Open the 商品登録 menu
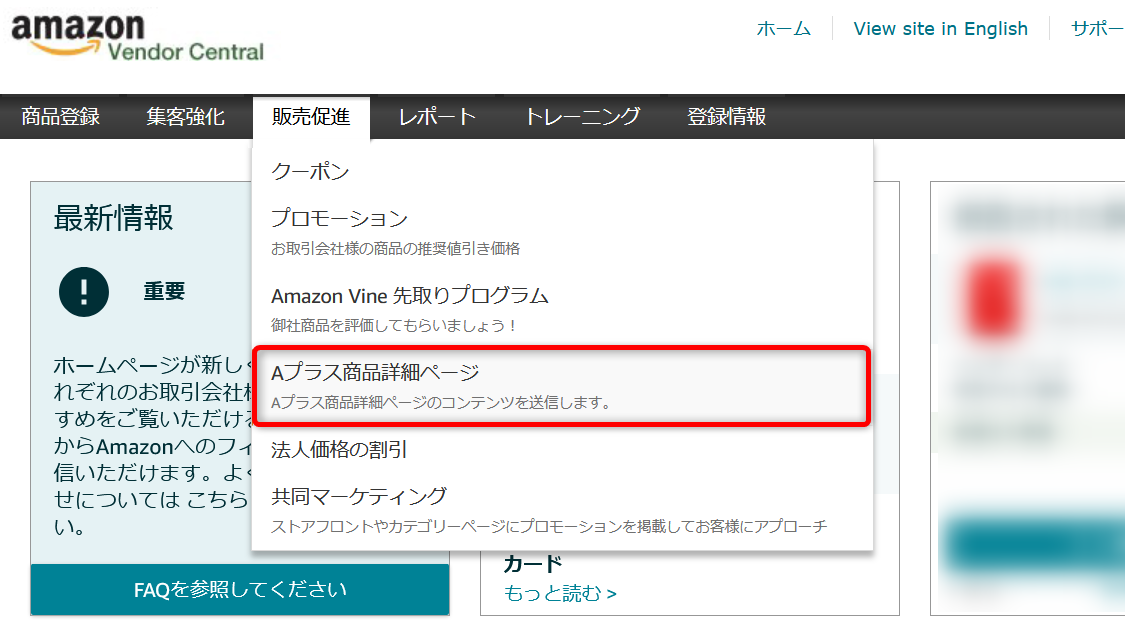 tap(60, 116)
